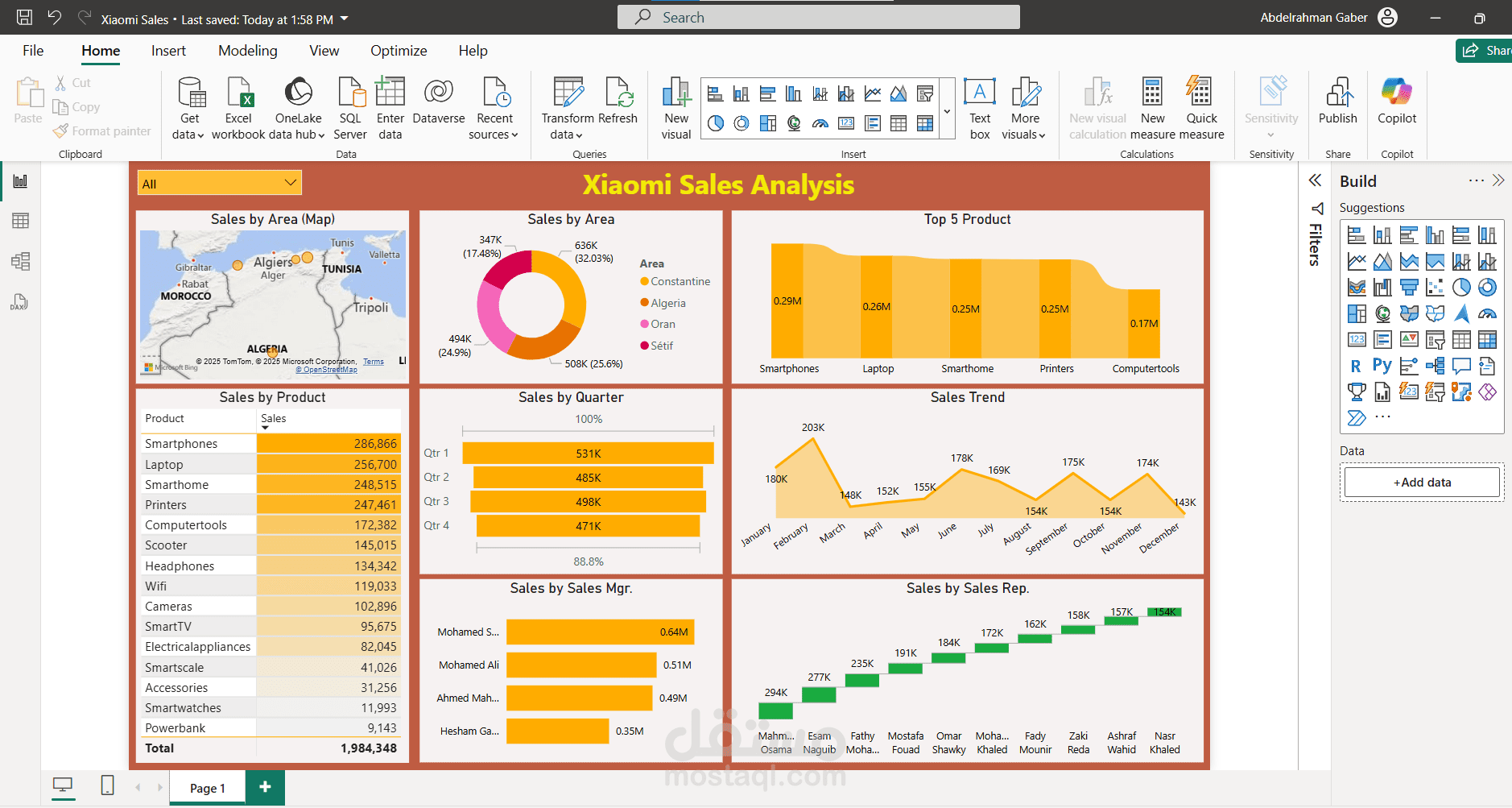1512x808 pixels.
Task: Pick the gauge visual in the ribbon gallery
Action: (820, 123)
